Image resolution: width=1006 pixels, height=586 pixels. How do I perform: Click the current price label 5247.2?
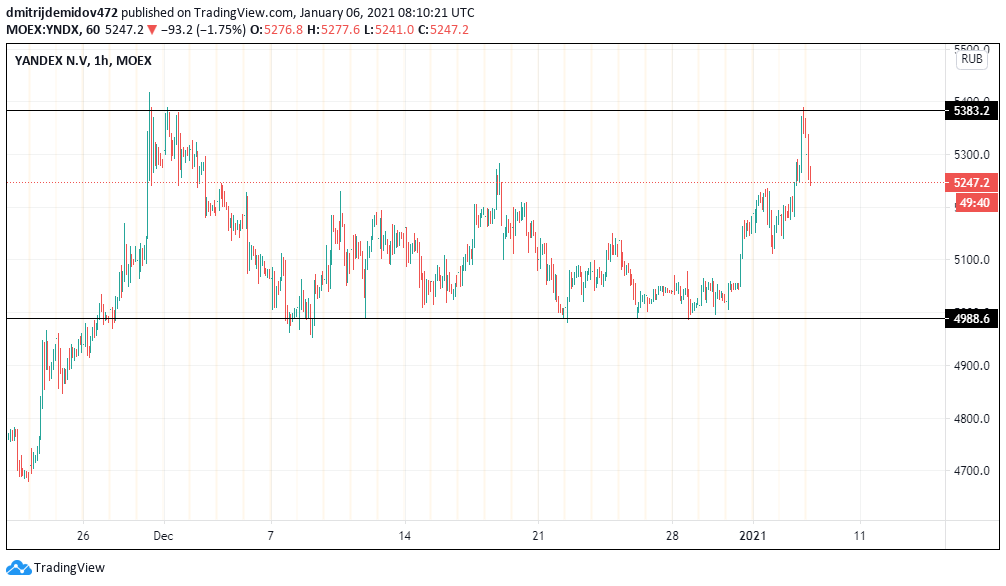pos(971,182)
